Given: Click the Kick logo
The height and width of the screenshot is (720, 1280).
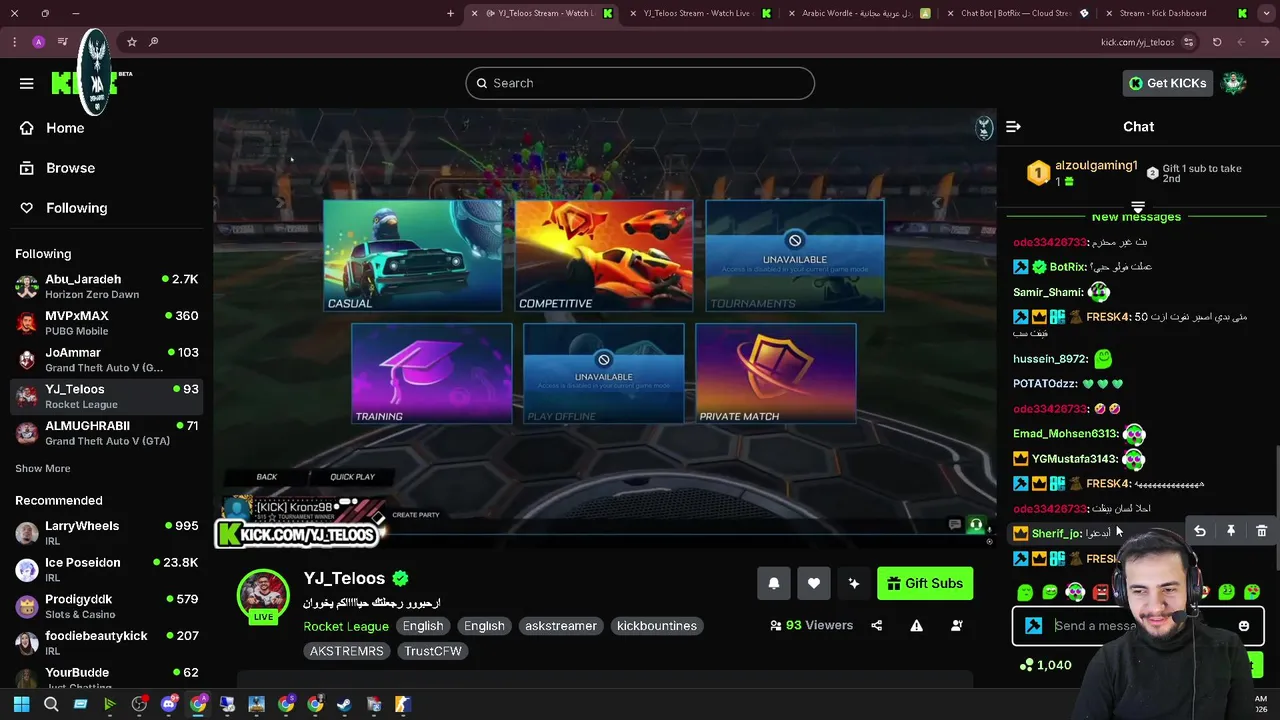Looking at the screenshot, I should (x=85, y=83).
